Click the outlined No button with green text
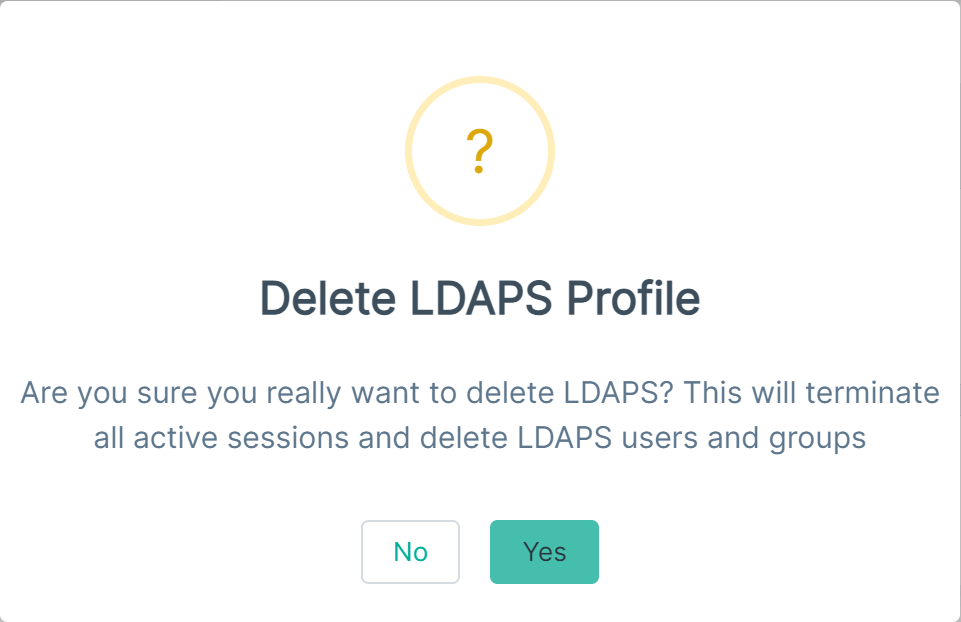The image size is (961, 622). tap(411, 552)
